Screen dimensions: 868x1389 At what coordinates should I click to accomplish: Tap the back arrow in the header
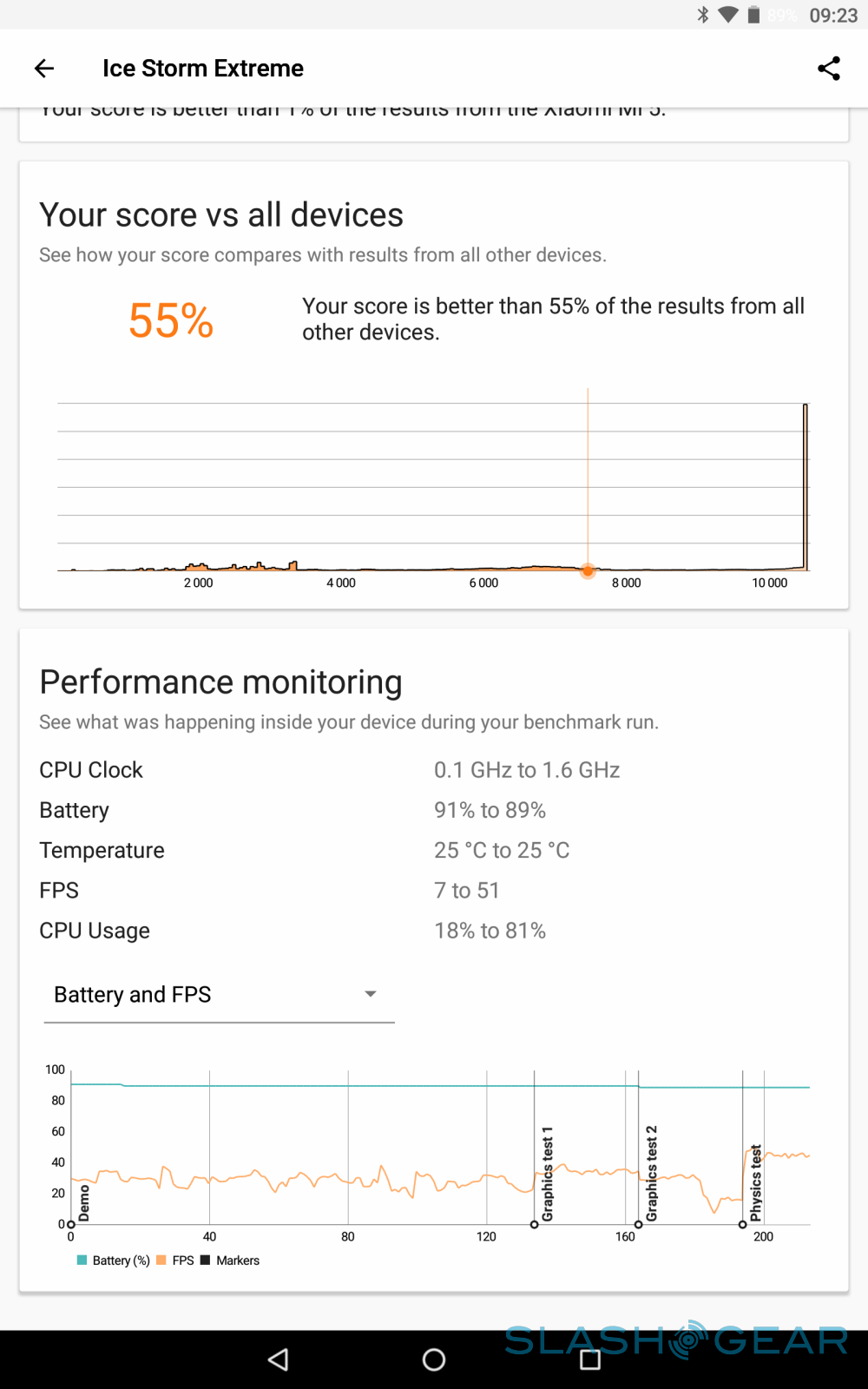pos(44,69)
